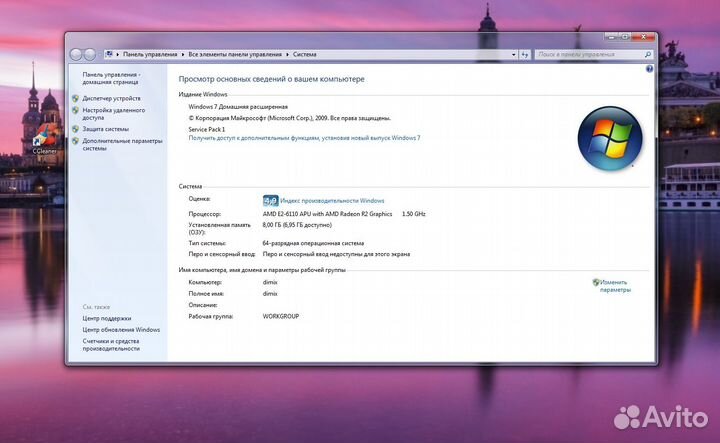Expand breadcrumb arrow after Панель управления

(183, 54)
